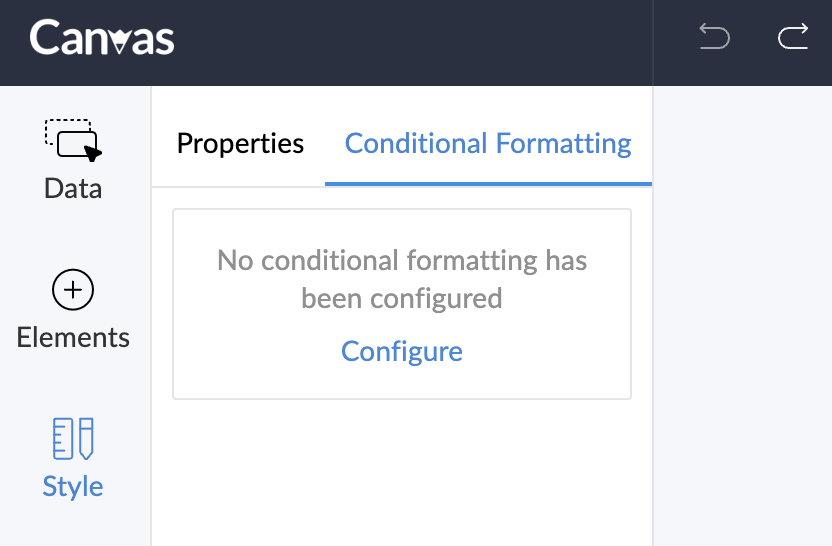Viewport: 832px width, 546px height.
Task: Click the triangle emblem inside the Canvas logo
Action: (x=119, y=42)
